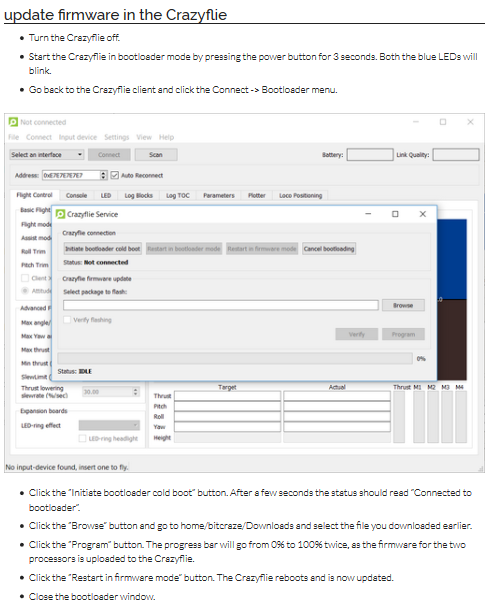This screenshot has width=499, height=616.
Task: Open the Select an interface dropdown
Action: click(x=47, y=155)
